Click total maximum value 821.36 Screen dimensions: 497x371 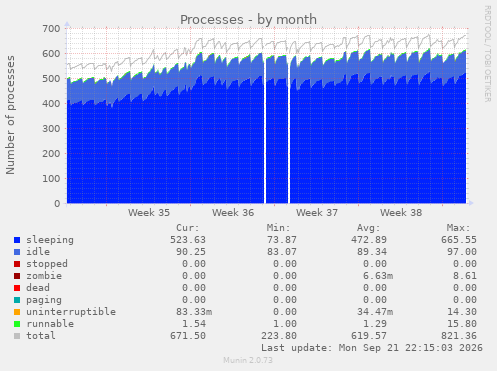tap(459, 336)
